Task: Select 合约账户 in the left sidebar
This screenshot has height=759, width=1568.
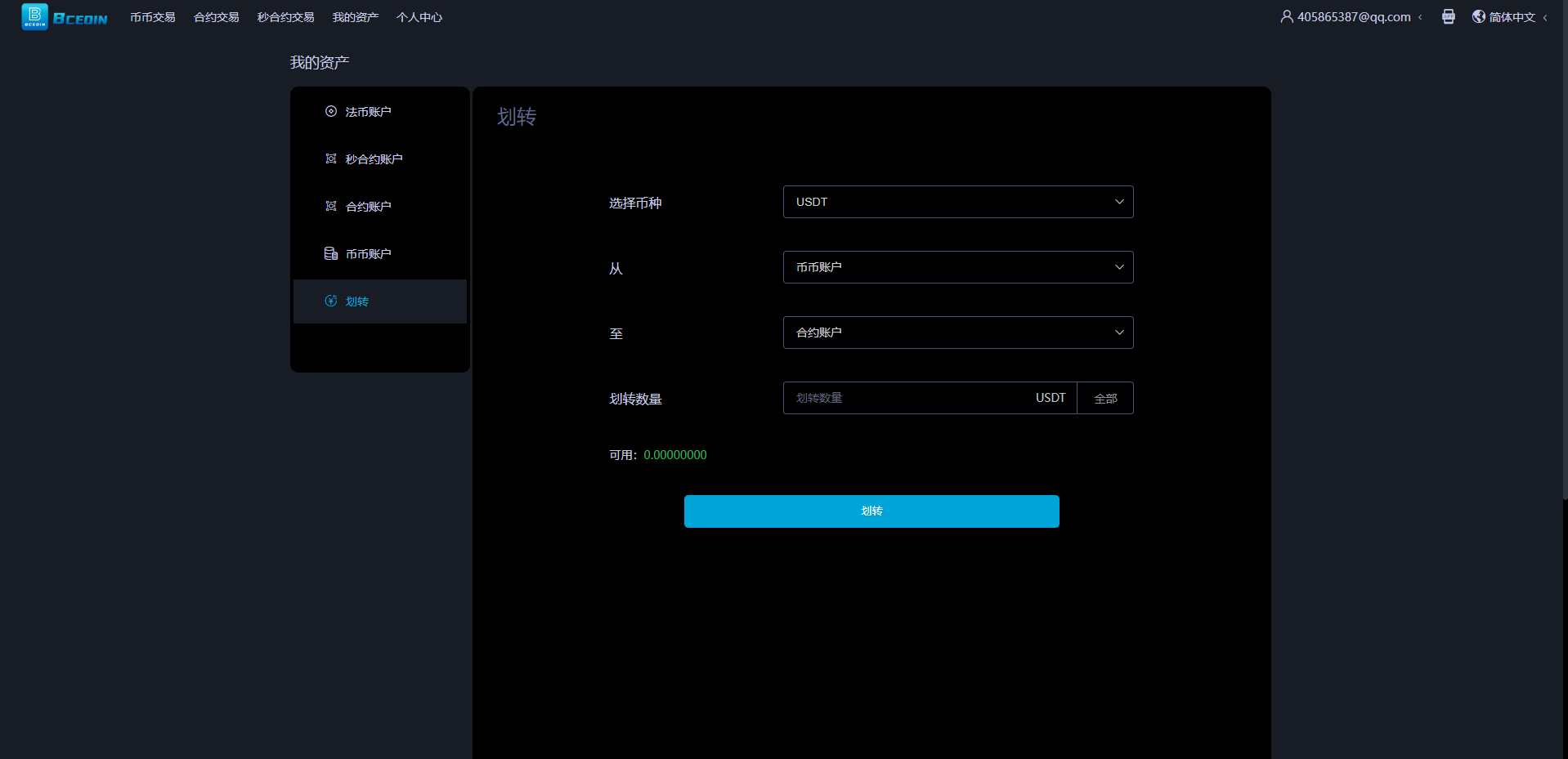Action: [x=368, y=207]
